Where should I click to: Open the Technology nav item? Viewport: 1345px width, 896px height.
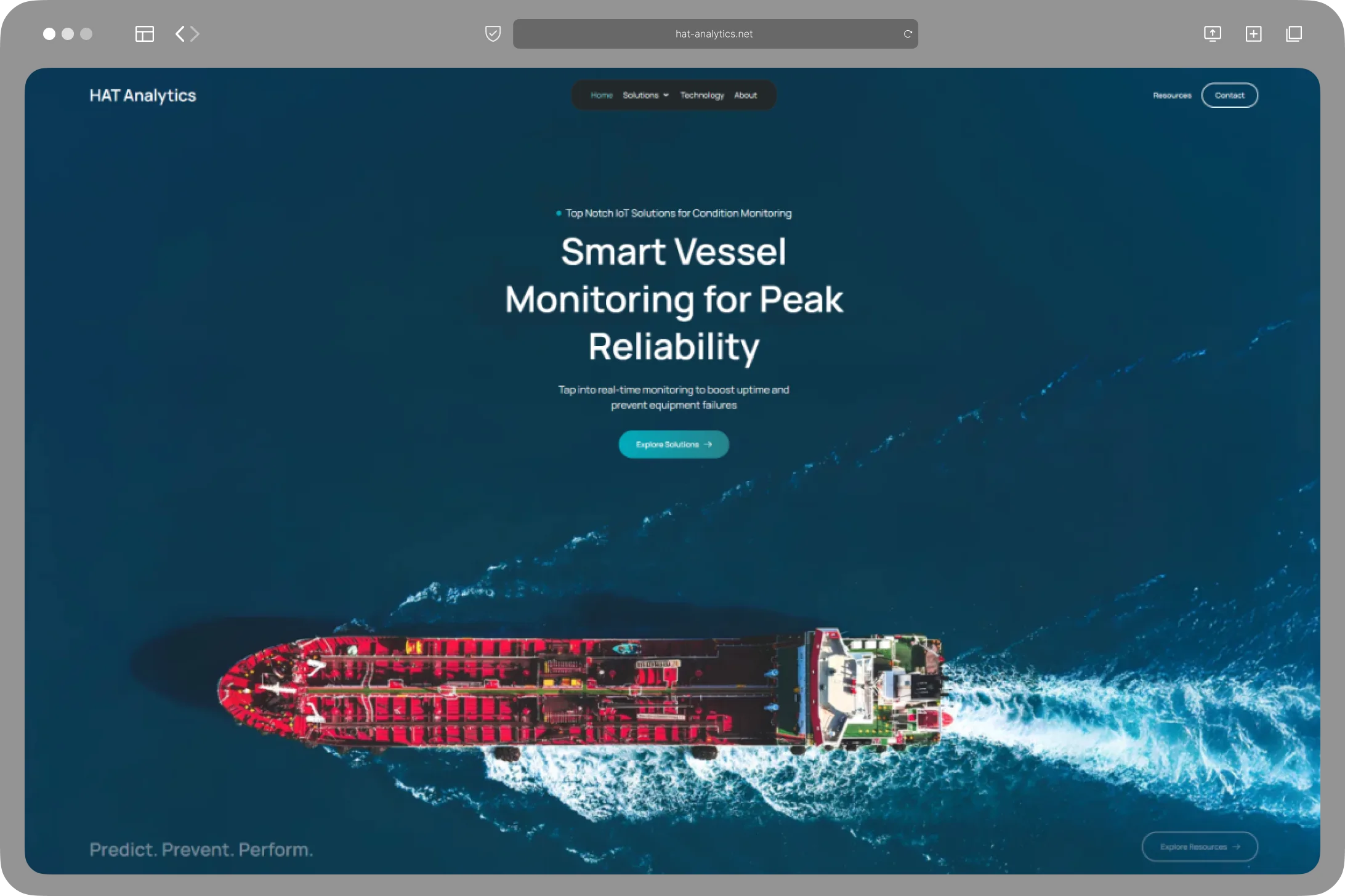[702, 95]
